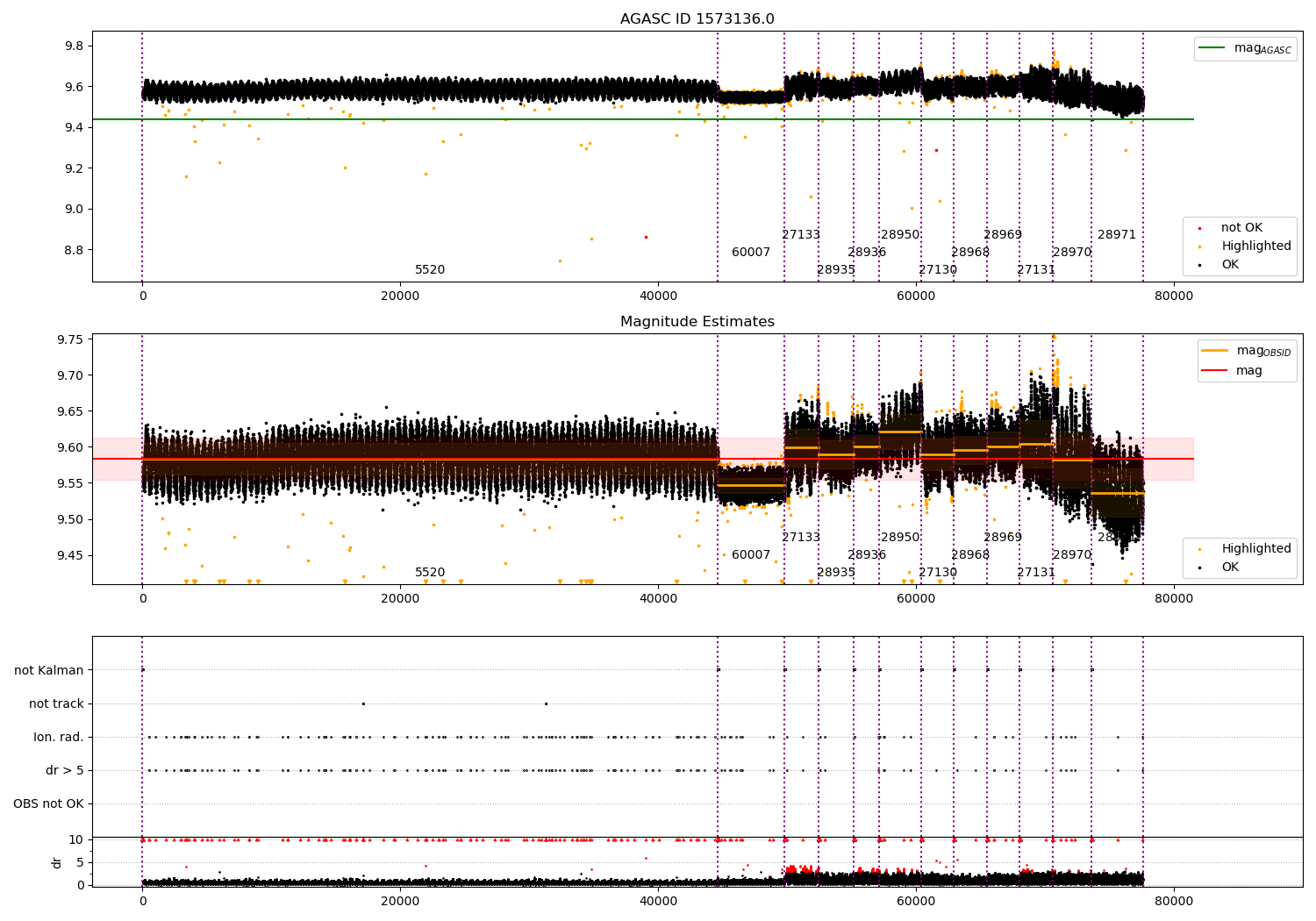The height and width of the screenshot is (921, 1316).
Task: Click the 8.8 tick on top y-axis
Action: pos(75,250)
